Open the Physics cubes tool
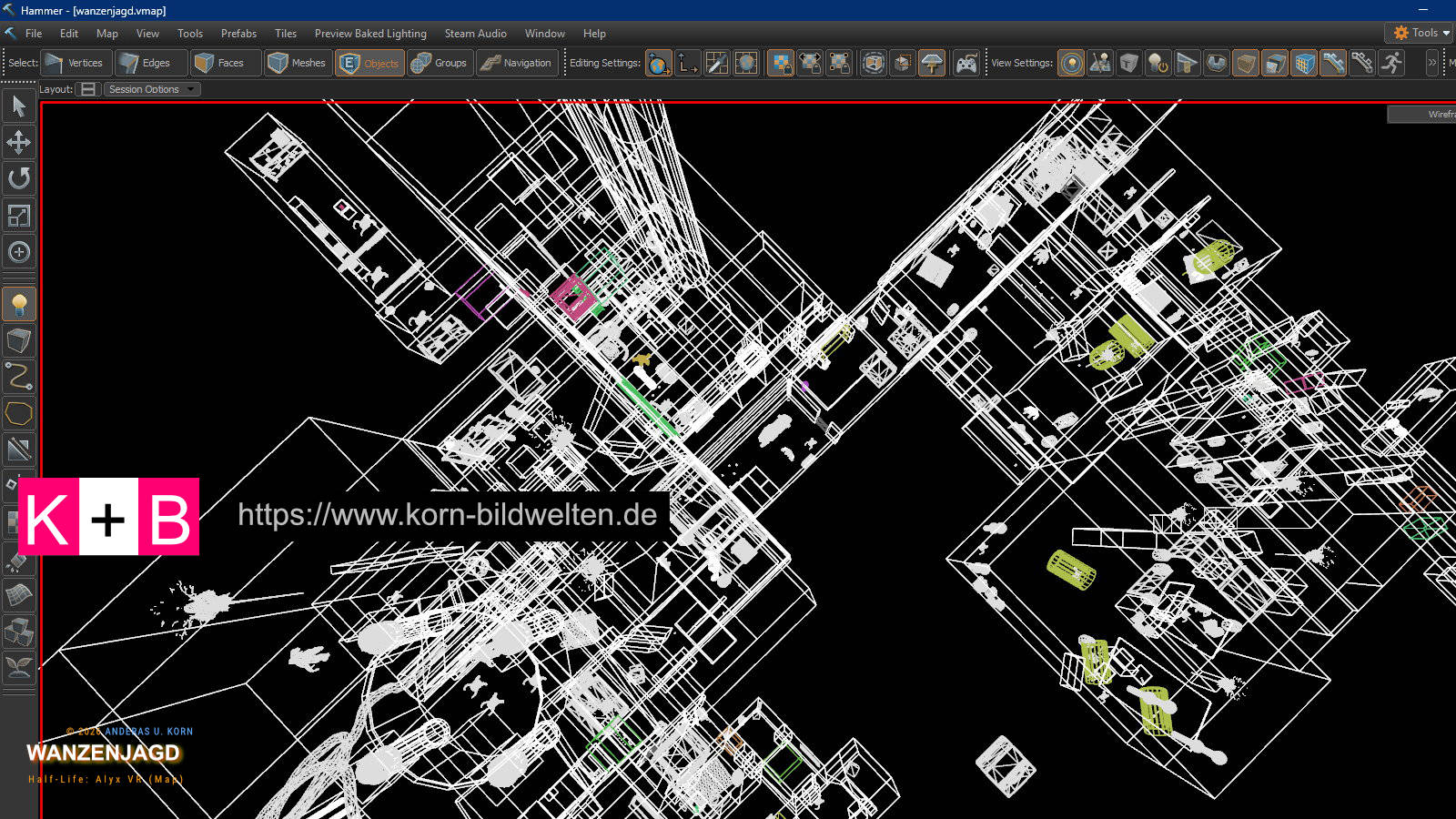Image resolution: width=1456 pixels, height=819 pixels. point(18,632)
